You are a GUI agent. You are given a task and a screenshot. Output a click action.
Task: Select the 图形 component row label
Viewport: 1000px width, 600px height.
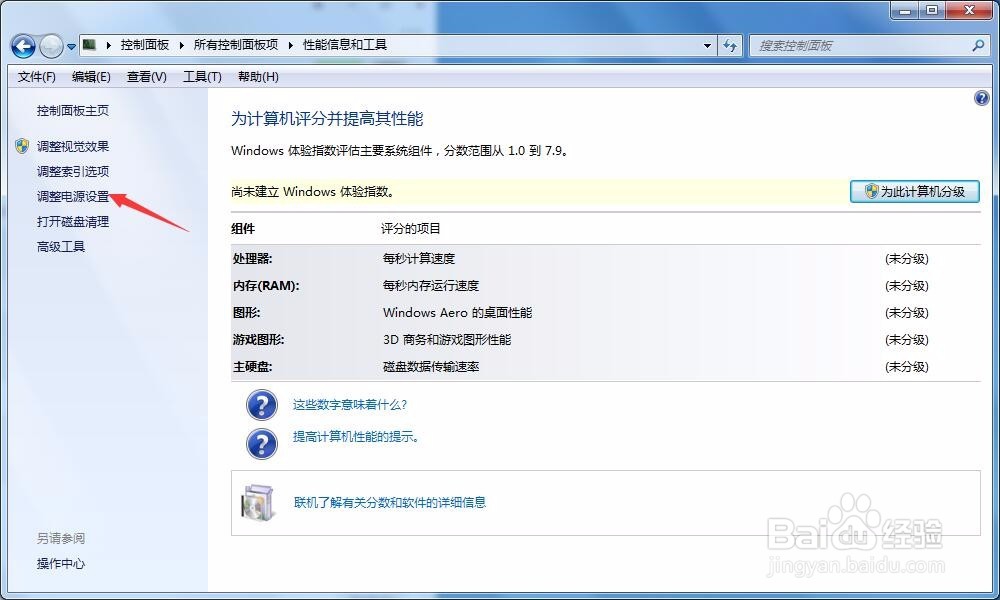pyautogui.click(x=247, y=313)
